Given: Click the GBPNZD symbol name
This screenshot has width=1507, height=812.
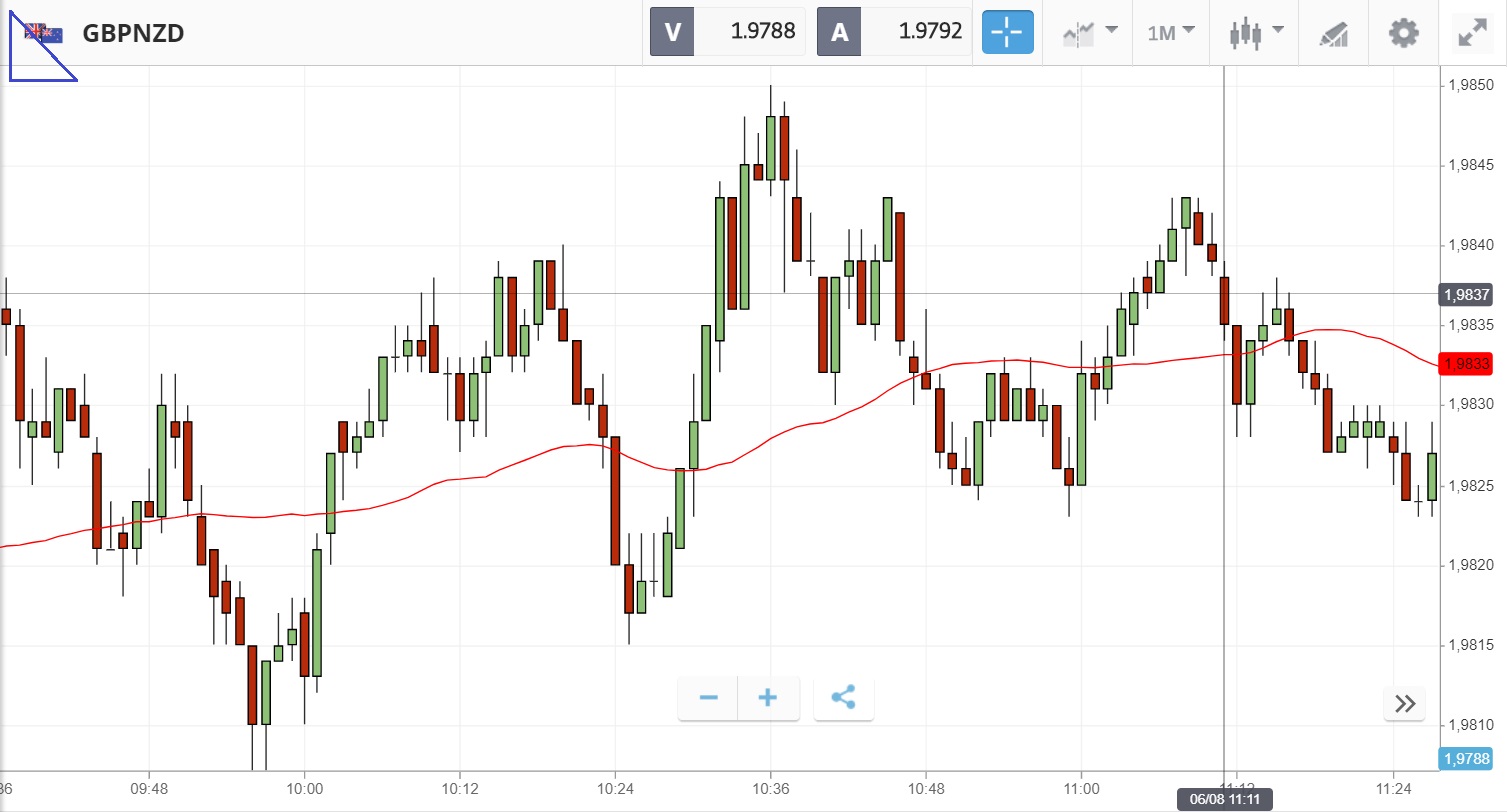Looking at the screenshot, I should point(133,33).
